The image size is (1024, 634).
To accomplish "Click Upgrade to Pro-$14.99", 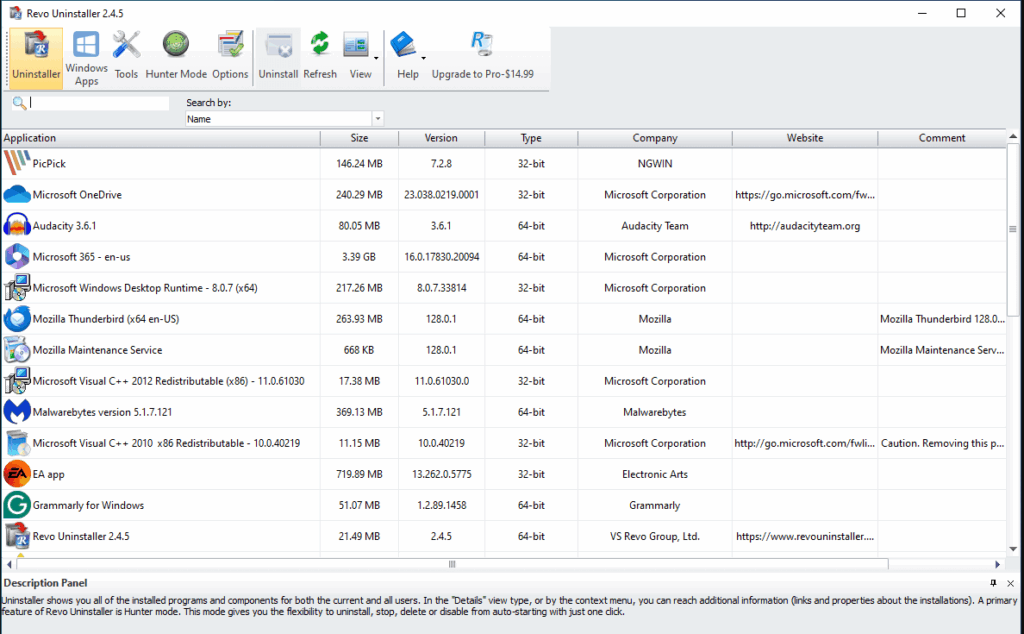I will pos(483,73).
